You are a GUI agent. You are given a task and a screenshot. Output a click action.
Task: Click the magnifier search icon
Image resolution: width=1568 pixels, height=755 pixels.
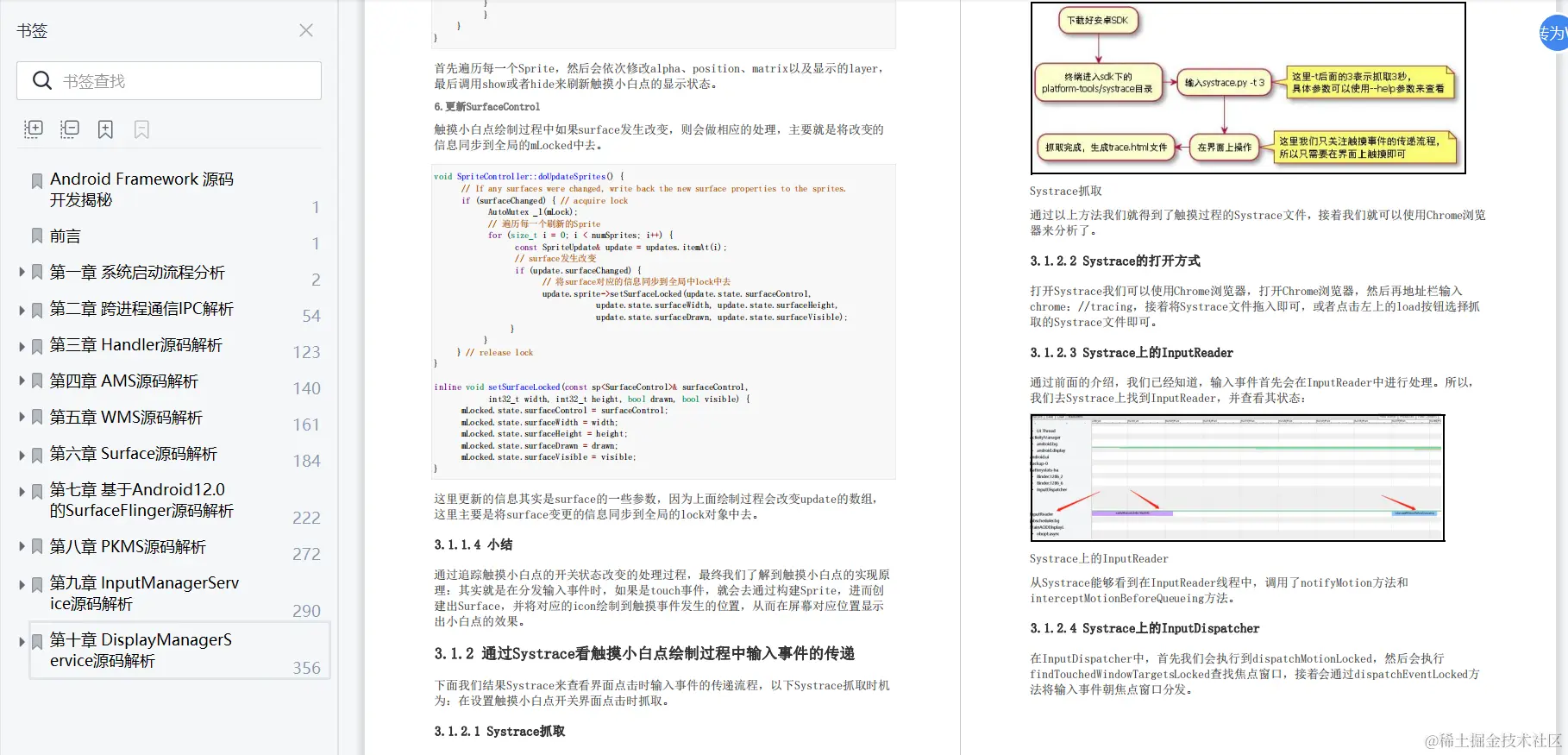[42, 80]
